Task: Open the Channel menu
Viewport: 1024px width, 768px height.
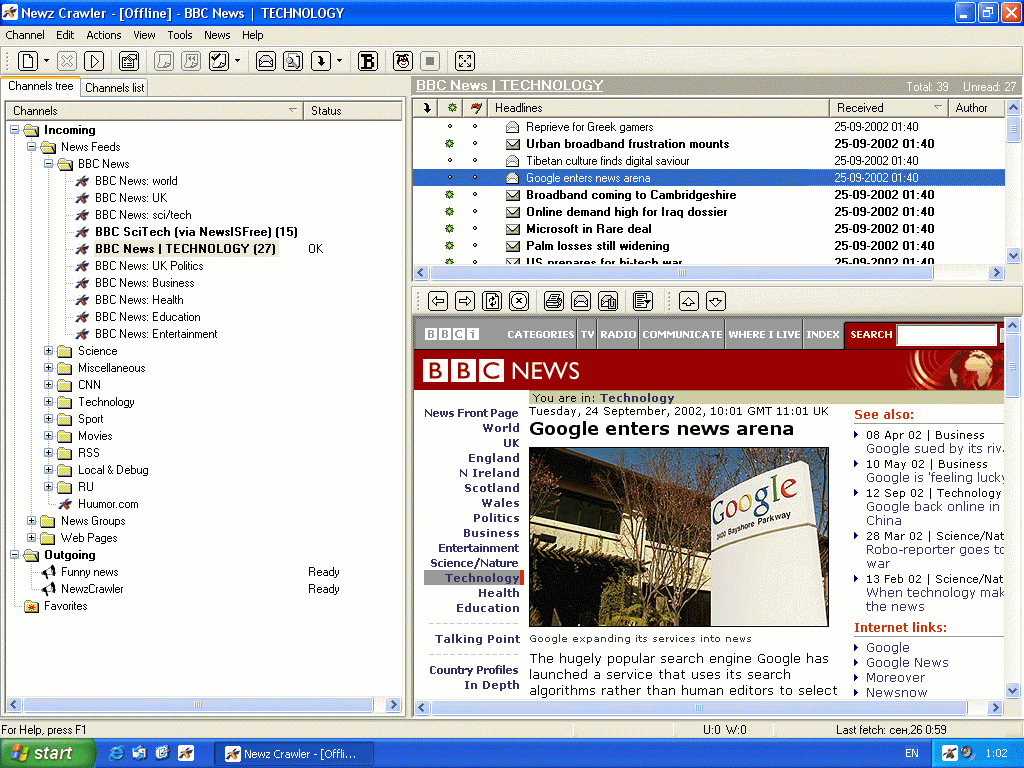Action: tap(25, 35)
